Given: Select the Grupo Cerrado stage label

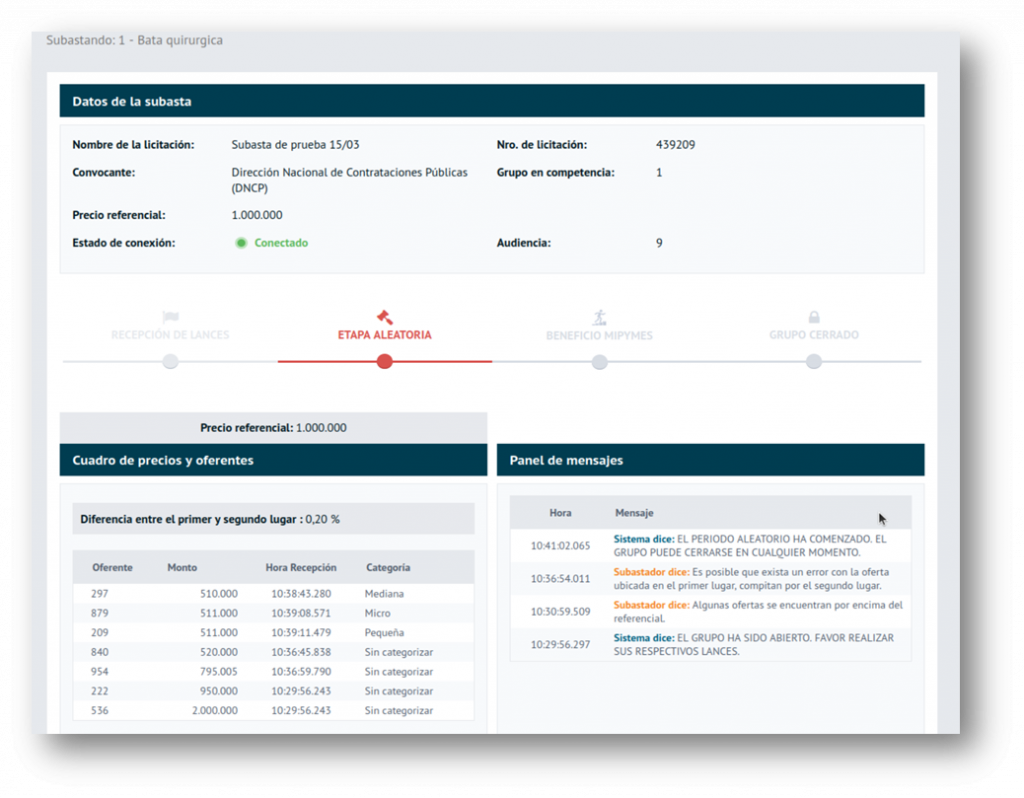Looking at the screenshot, I should (814, 335).
